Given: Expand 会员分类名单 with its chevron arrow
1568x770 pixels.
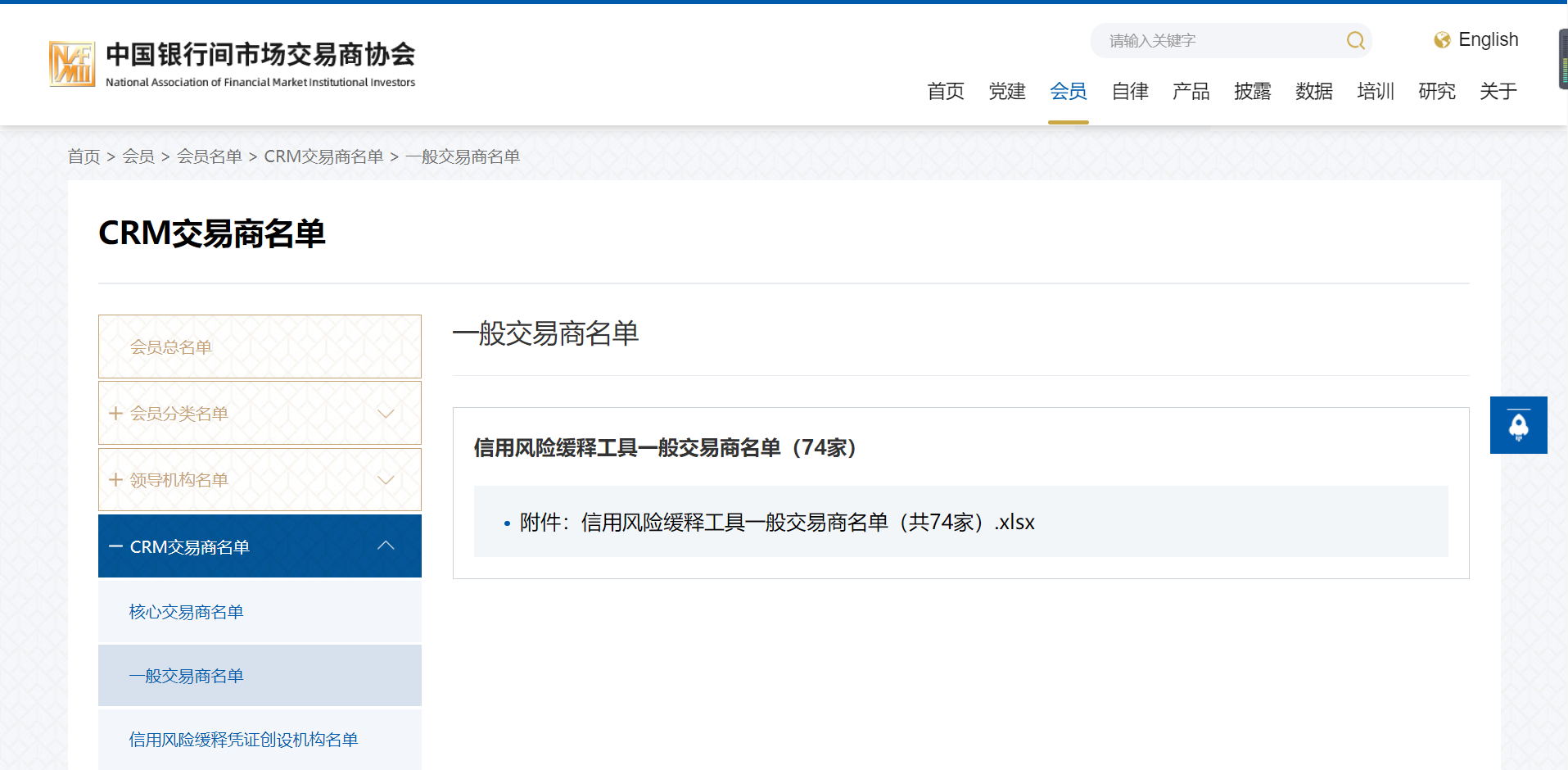Looking at the screenshot, I should (386, 414).
